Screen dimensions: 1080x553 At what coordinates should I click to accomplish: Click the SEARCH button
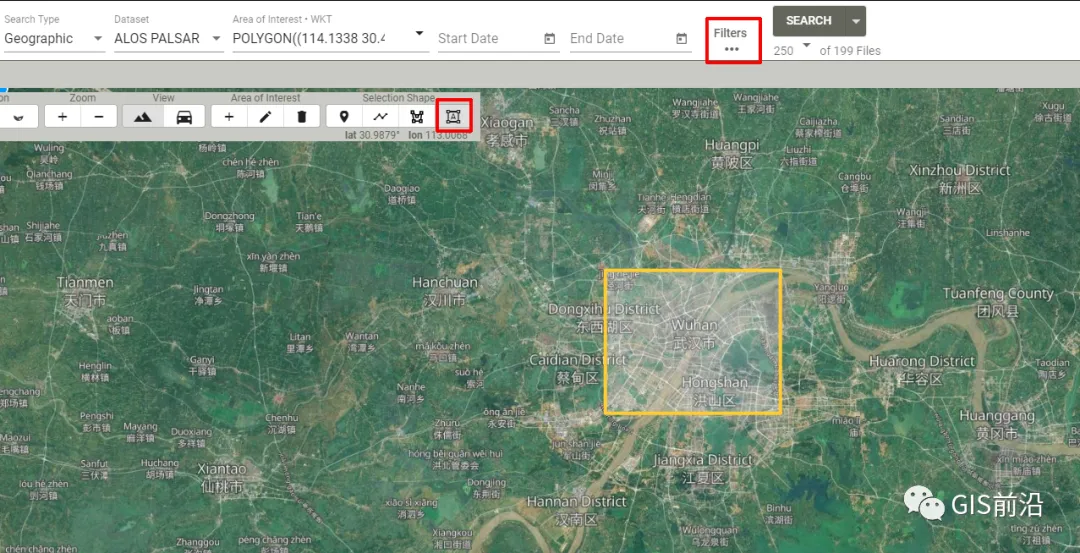point(809,21)
